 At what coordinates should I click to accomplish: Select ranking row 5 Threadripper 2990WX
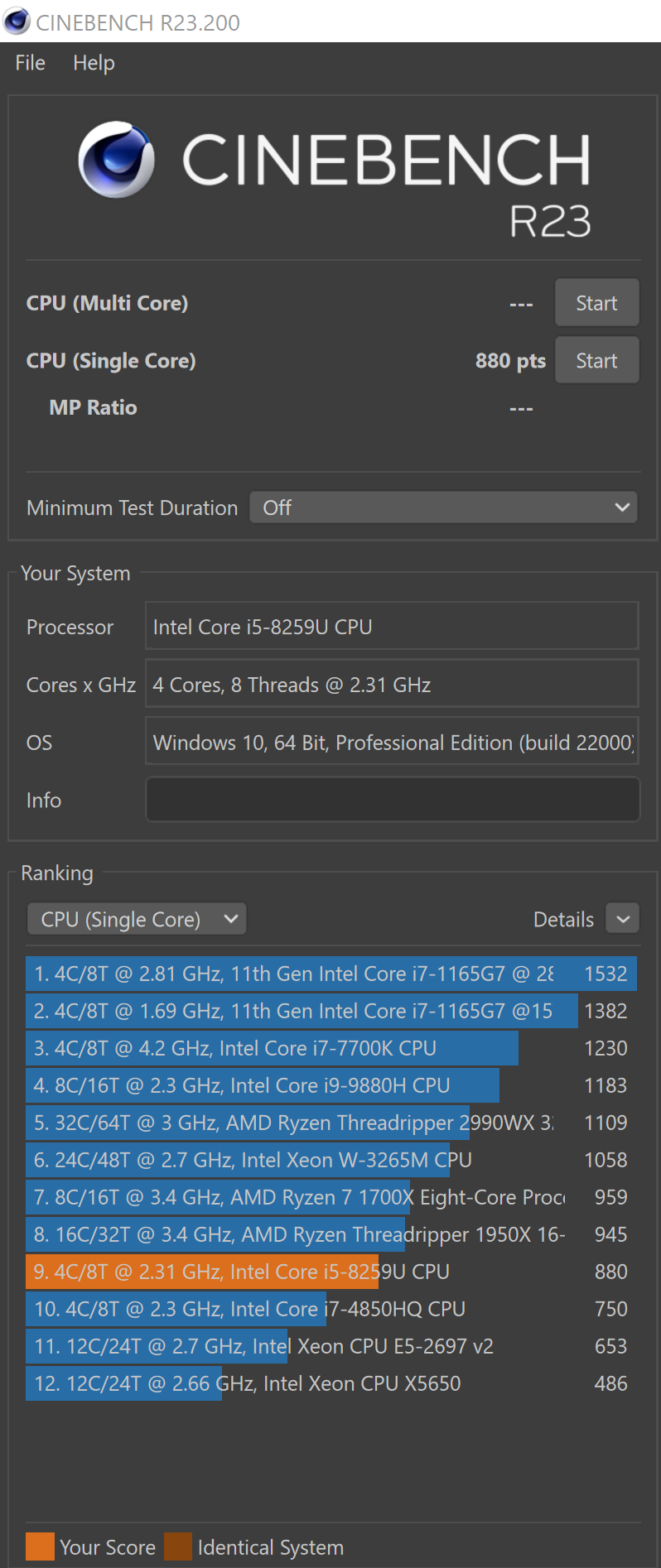pyautogui.click(x=331, y=1123)
